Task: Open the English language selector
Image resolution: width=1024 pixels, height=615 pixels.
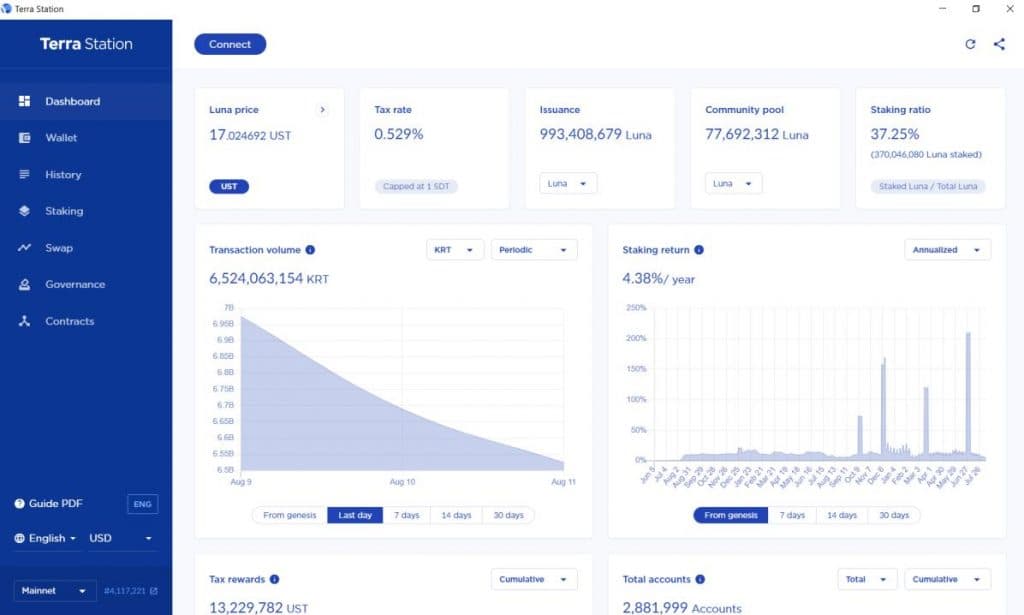Action: click(x=46, y=538)
